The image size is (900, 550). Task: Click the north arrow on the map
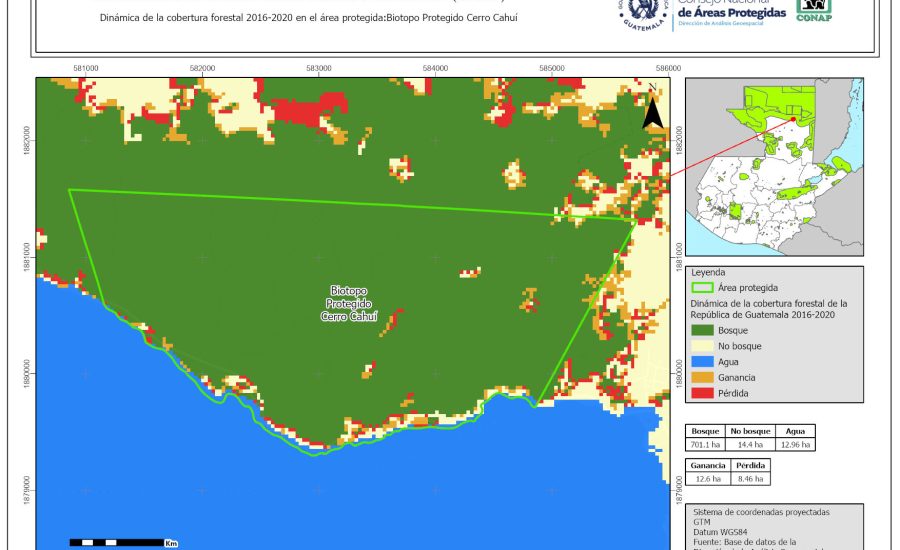[x=652, y=109]
